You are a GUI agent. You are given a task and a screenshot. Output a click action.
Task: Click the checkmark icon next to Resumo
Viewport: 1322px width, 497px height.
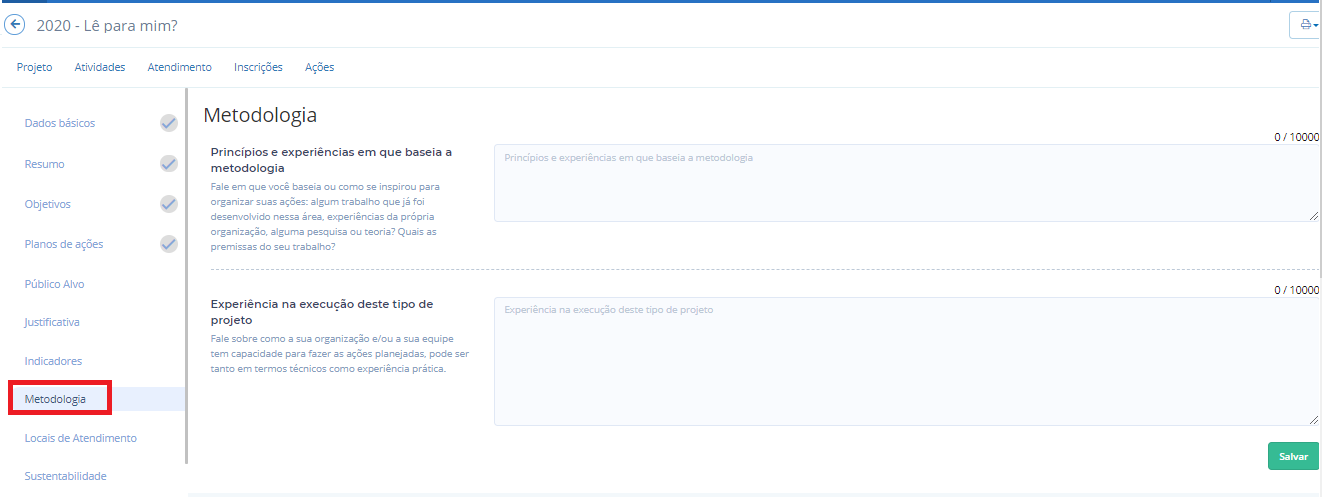169,164
